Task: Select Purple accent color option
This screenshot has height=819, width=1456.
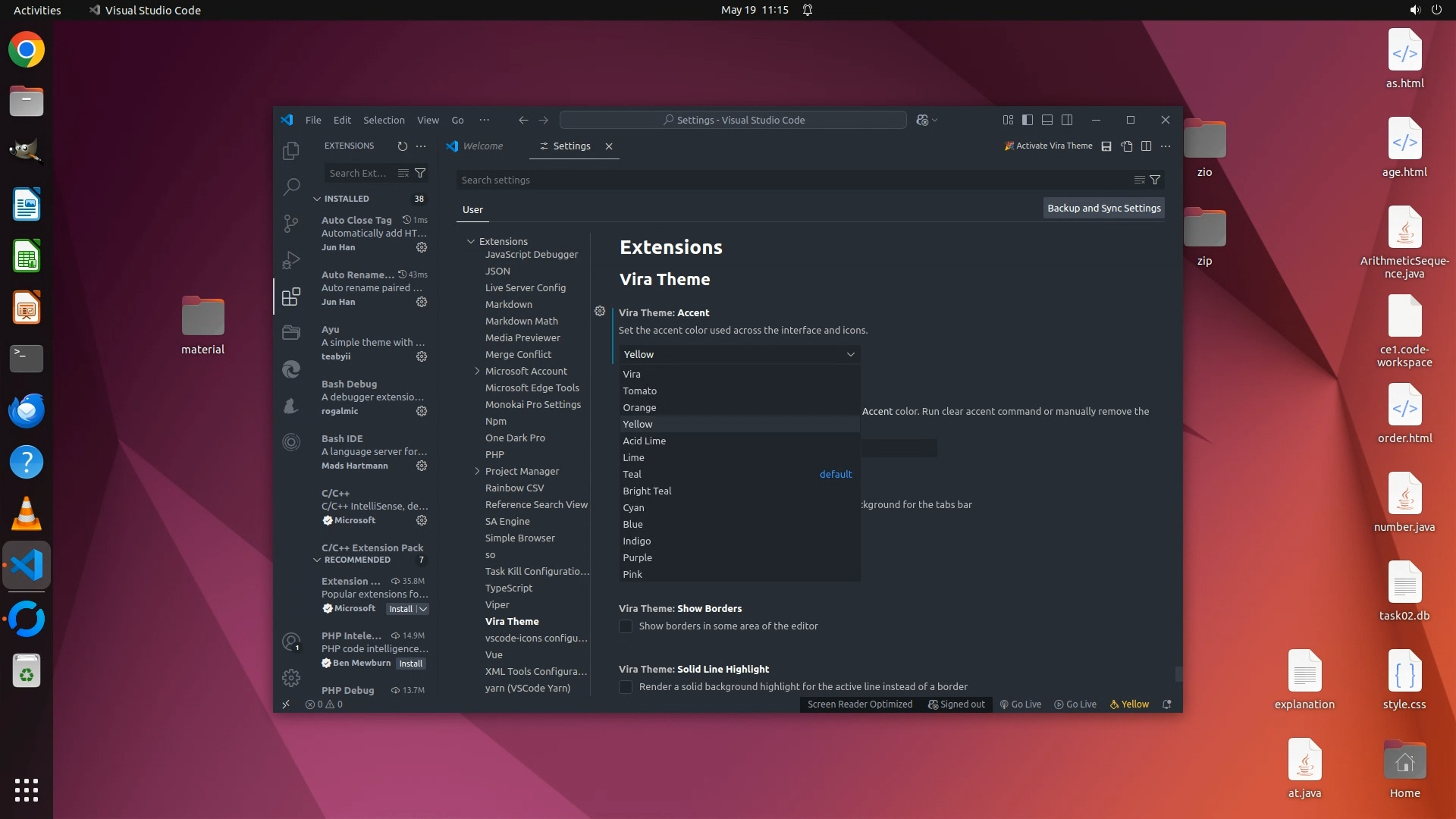Action: pos(637,557)
